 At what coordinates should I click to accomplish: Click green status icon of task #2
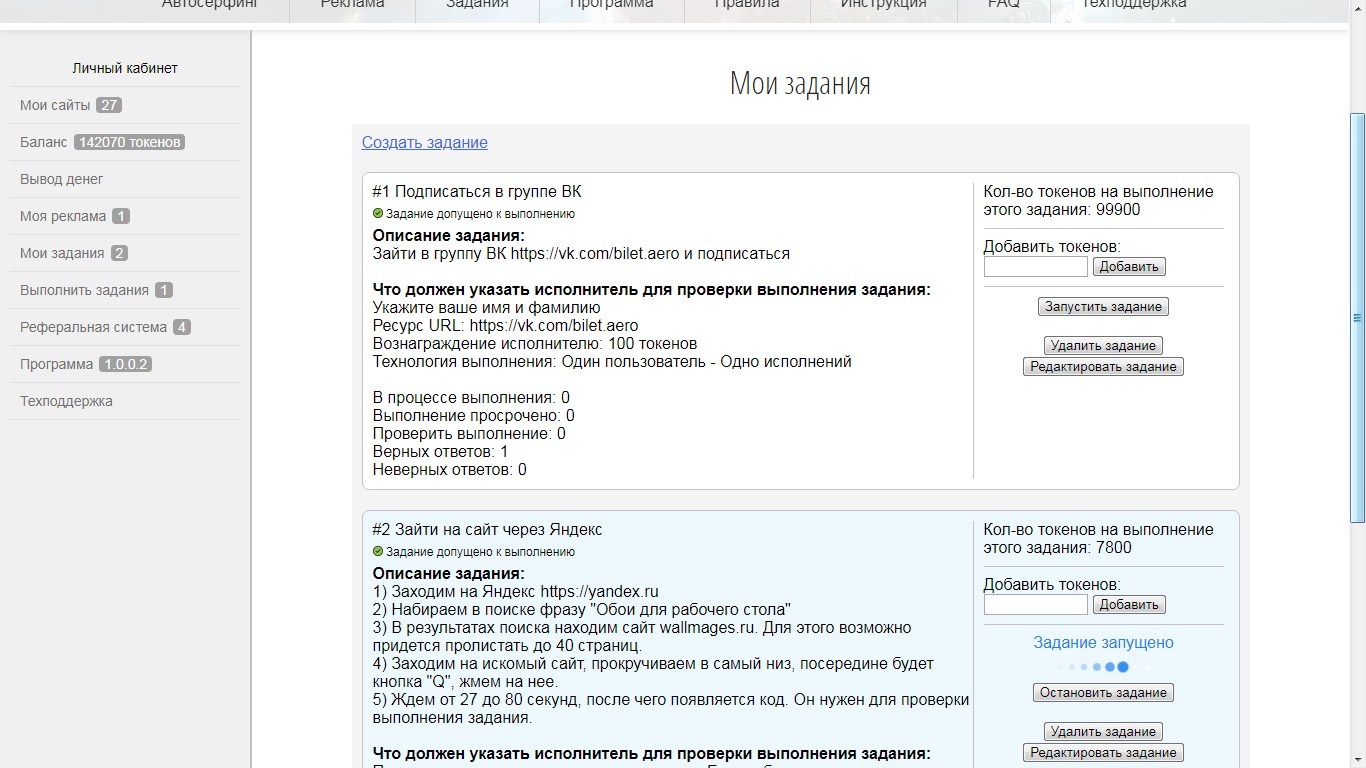tap(378, 551)
